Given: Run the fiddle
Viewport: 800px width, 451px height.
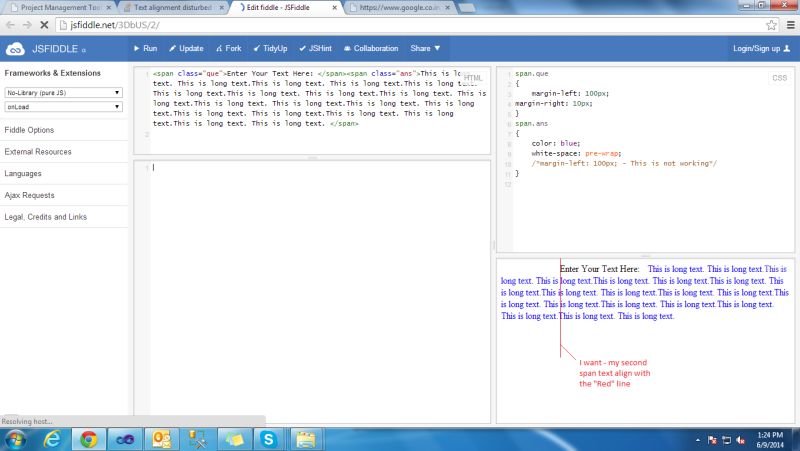Looking at the screenshot, I should (145, 48).
